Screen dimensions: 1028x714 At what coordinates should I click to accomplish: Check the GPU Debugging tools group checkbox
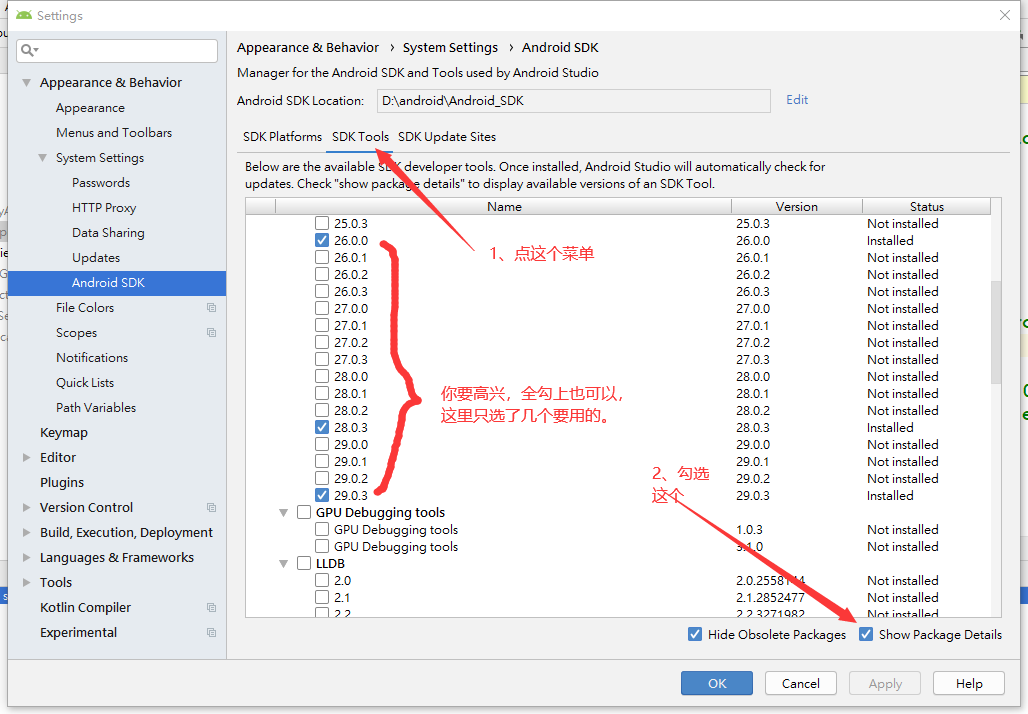(304, 512)
